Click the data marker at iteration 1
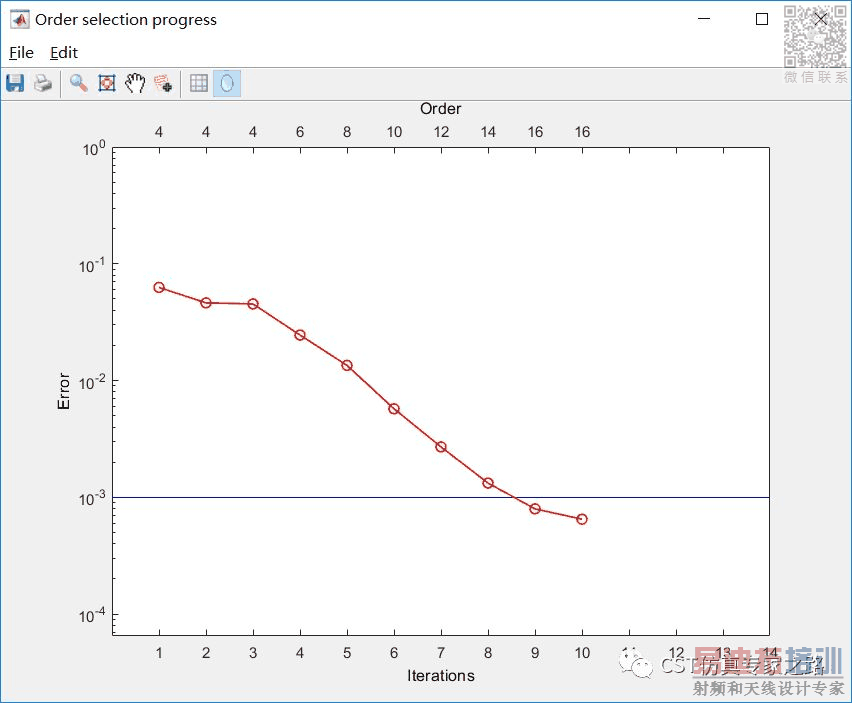This screenshot has height=703, width=852. pyautogui.click(x=159, y=287)
